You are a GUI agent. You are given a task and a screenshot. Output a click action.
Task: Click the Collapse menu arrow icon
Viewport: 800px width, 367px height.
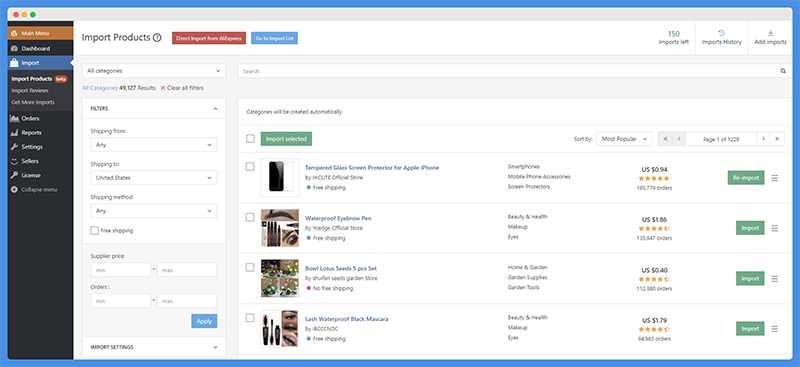14,189
